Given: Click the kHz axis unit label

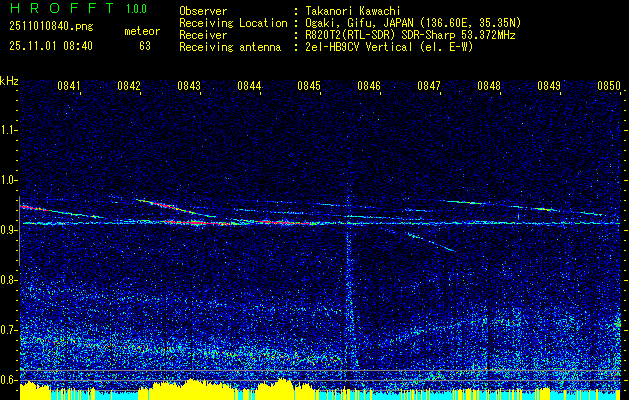Looking at the screenshot, I should (9, 81).
